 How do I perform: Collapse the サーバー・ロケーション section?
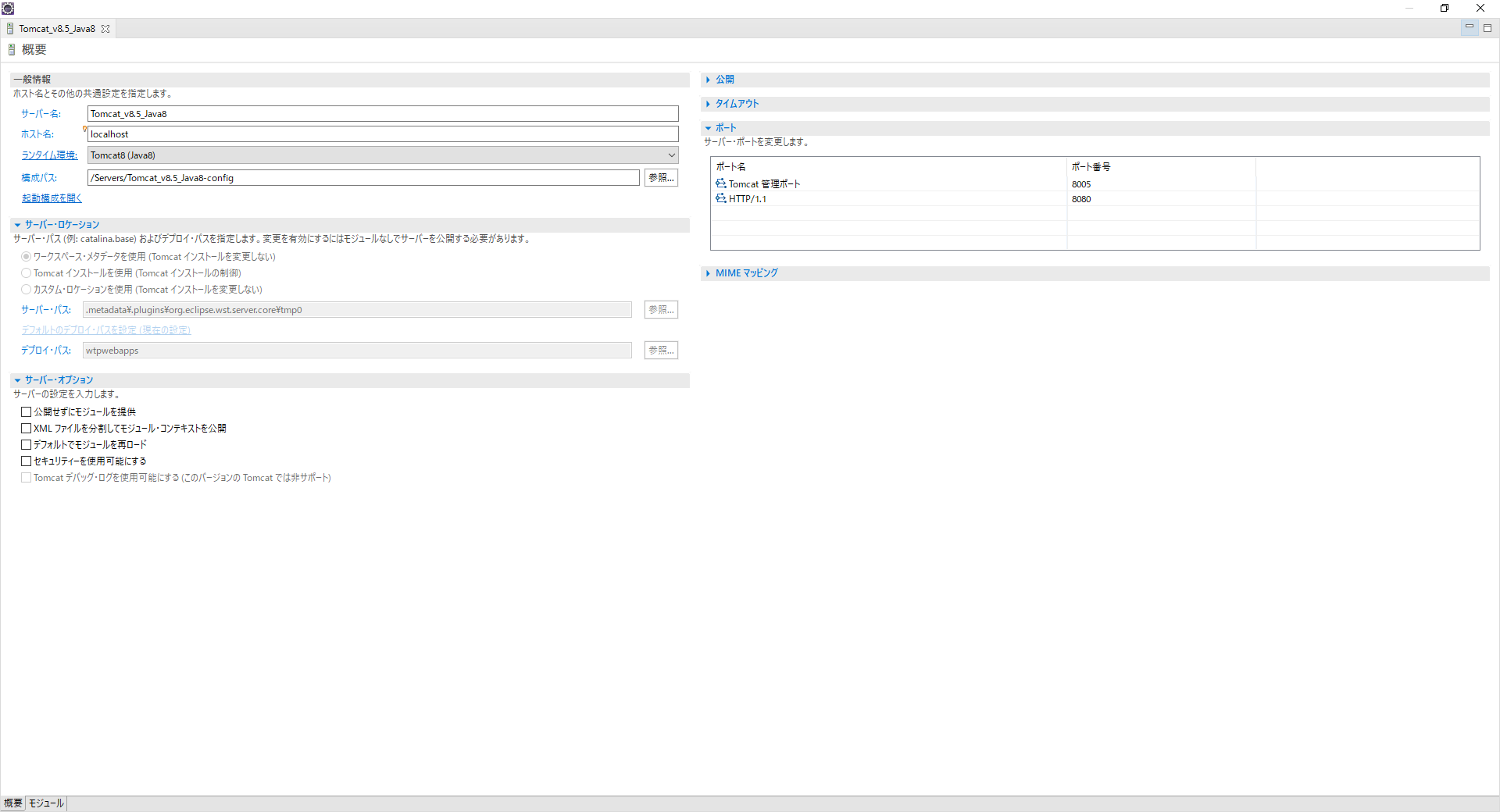click(17, 225)
